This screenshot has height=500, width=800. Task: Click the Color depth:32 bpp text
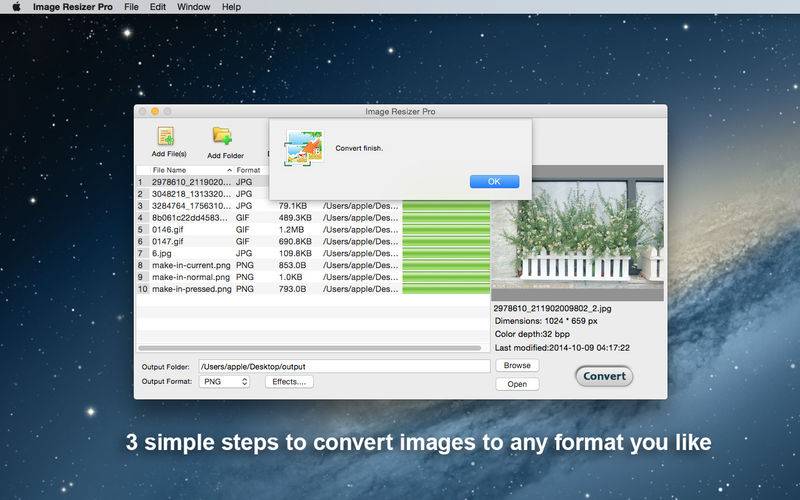(x=532, y=334)
